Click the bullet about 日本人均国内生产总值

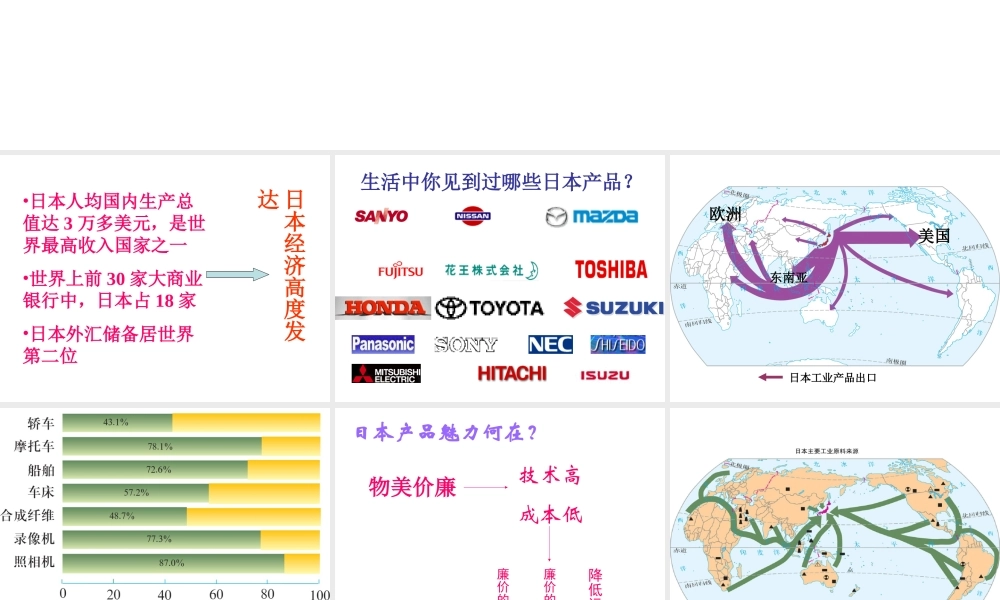[x=114, y=223]
